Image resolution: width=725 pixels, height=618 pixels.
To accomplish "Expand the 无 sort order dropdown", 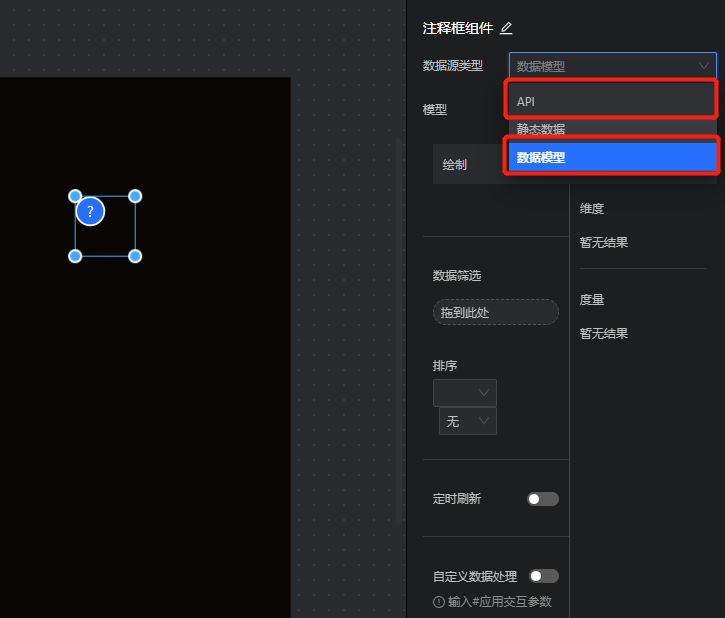I will click(468, 422).
